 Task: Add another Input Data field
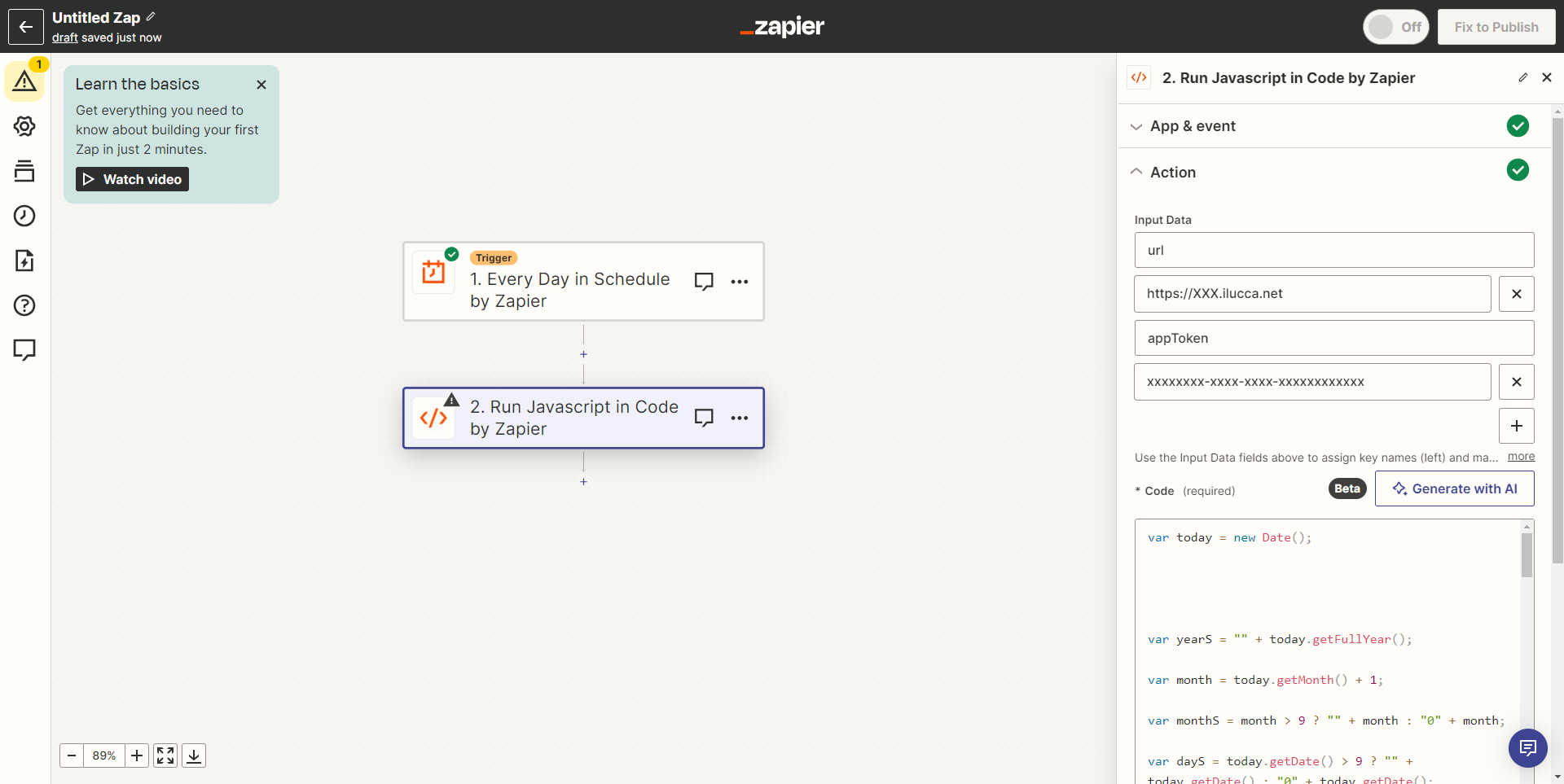click(1516, 426)
